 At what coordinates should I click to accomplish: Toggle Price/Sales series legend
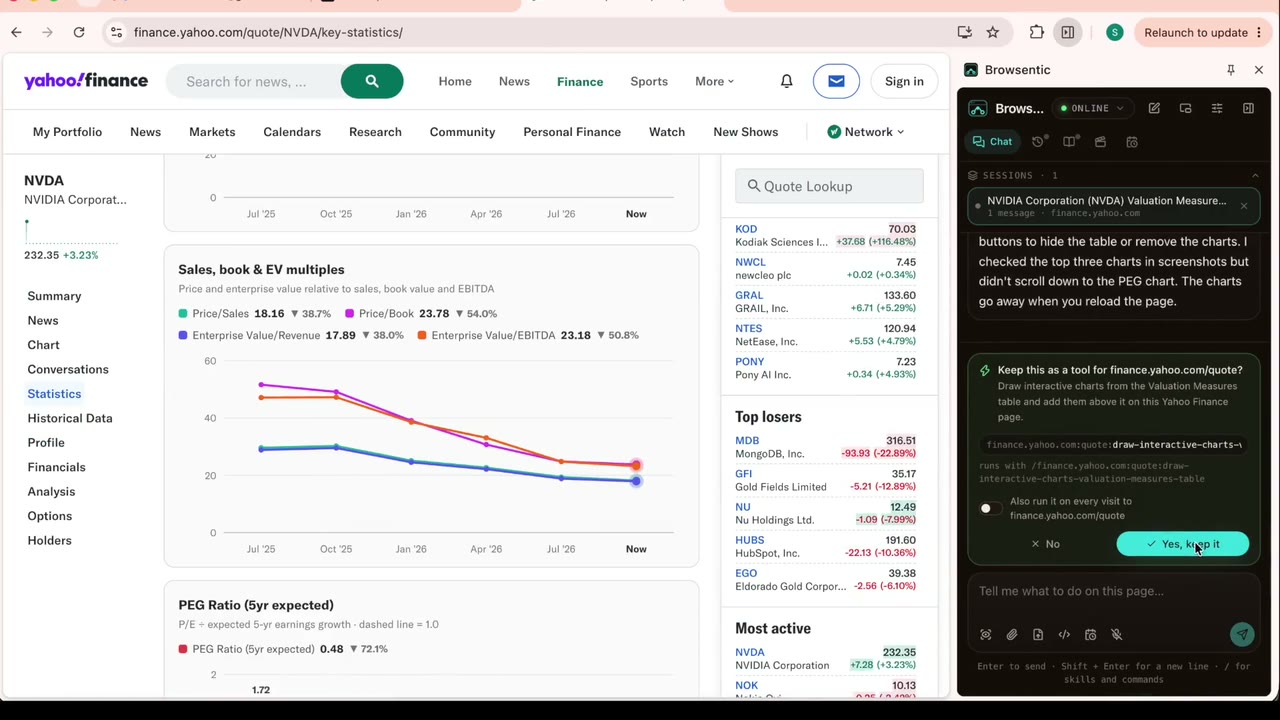click(x=254, y=313)
